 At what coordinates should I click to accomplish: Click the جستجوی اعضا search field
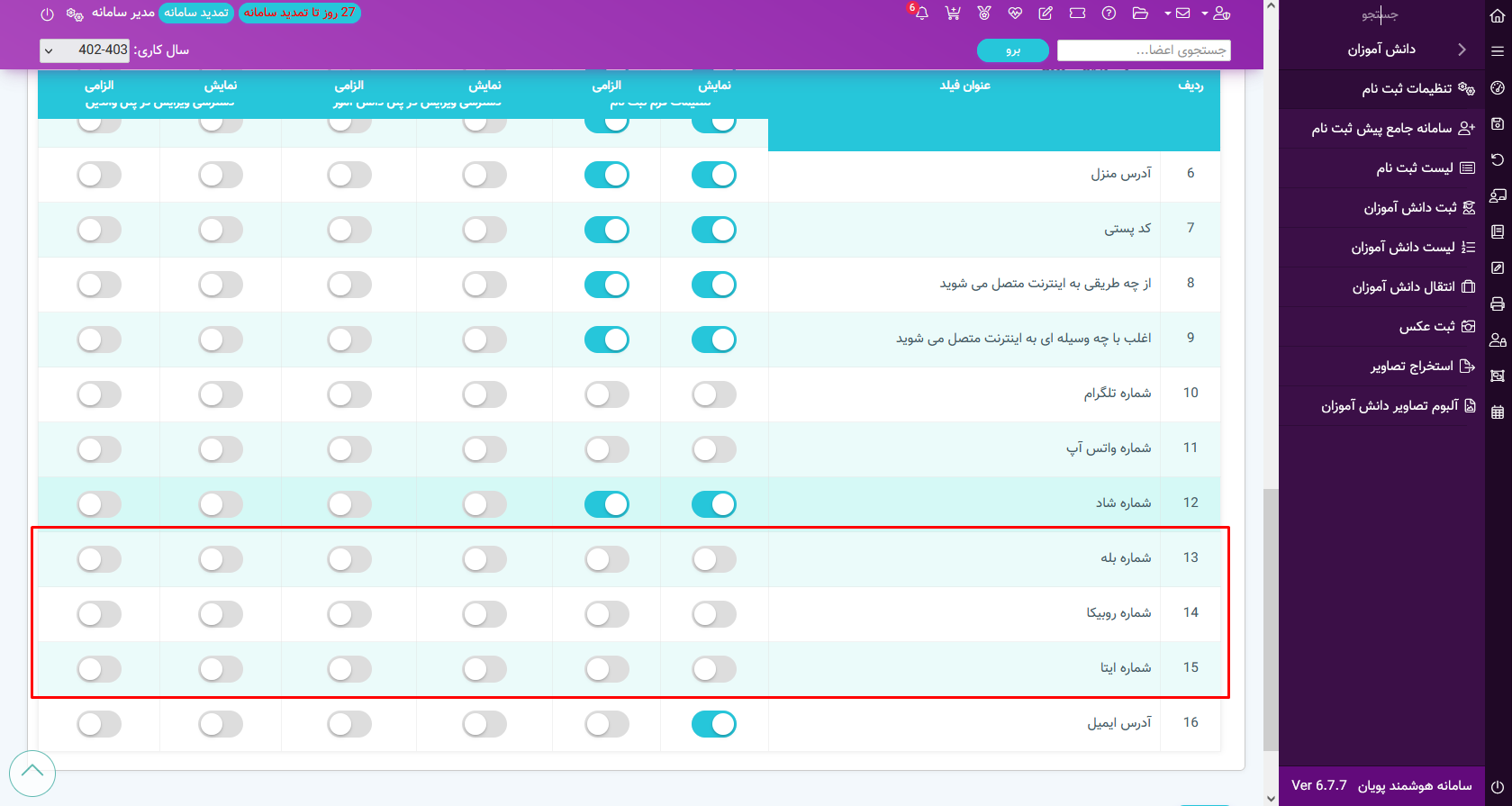pyautogui.click(x=1143, y=50)
